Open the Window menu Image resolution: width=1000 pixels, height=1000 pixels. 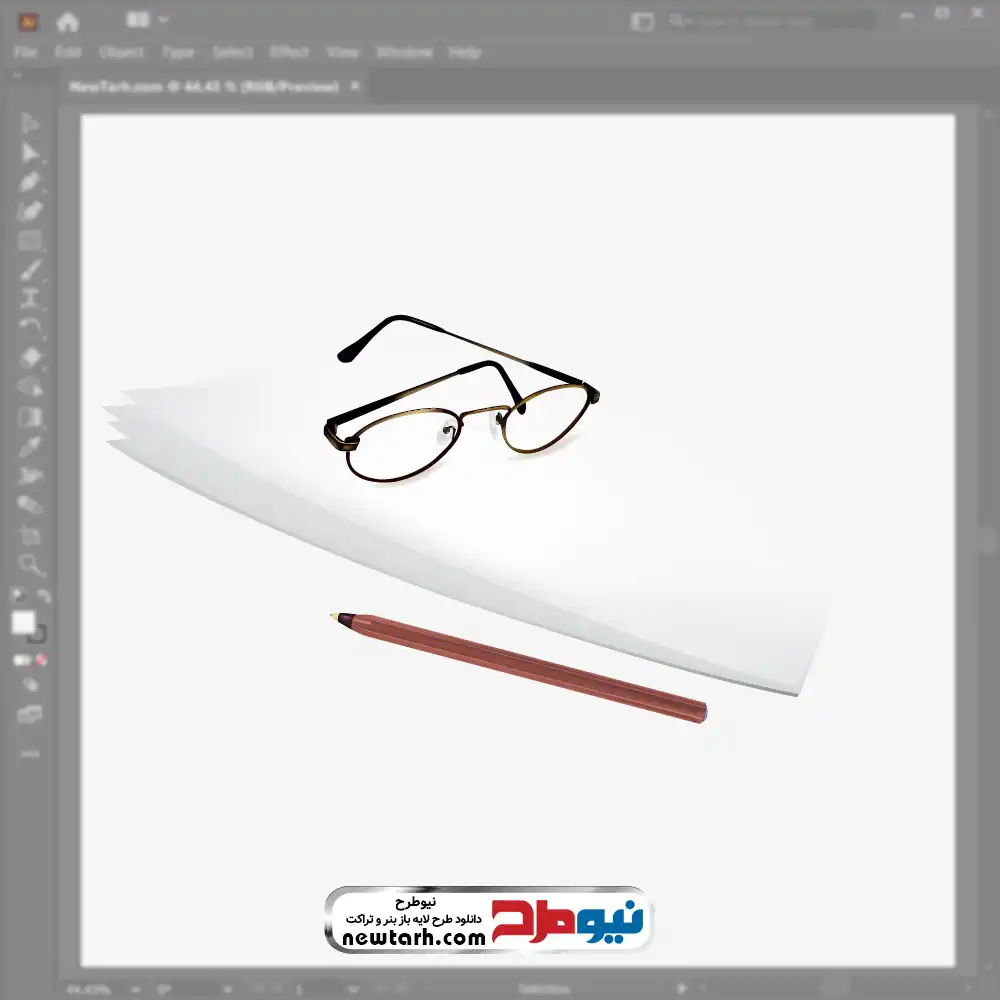[x=404, y=52]
